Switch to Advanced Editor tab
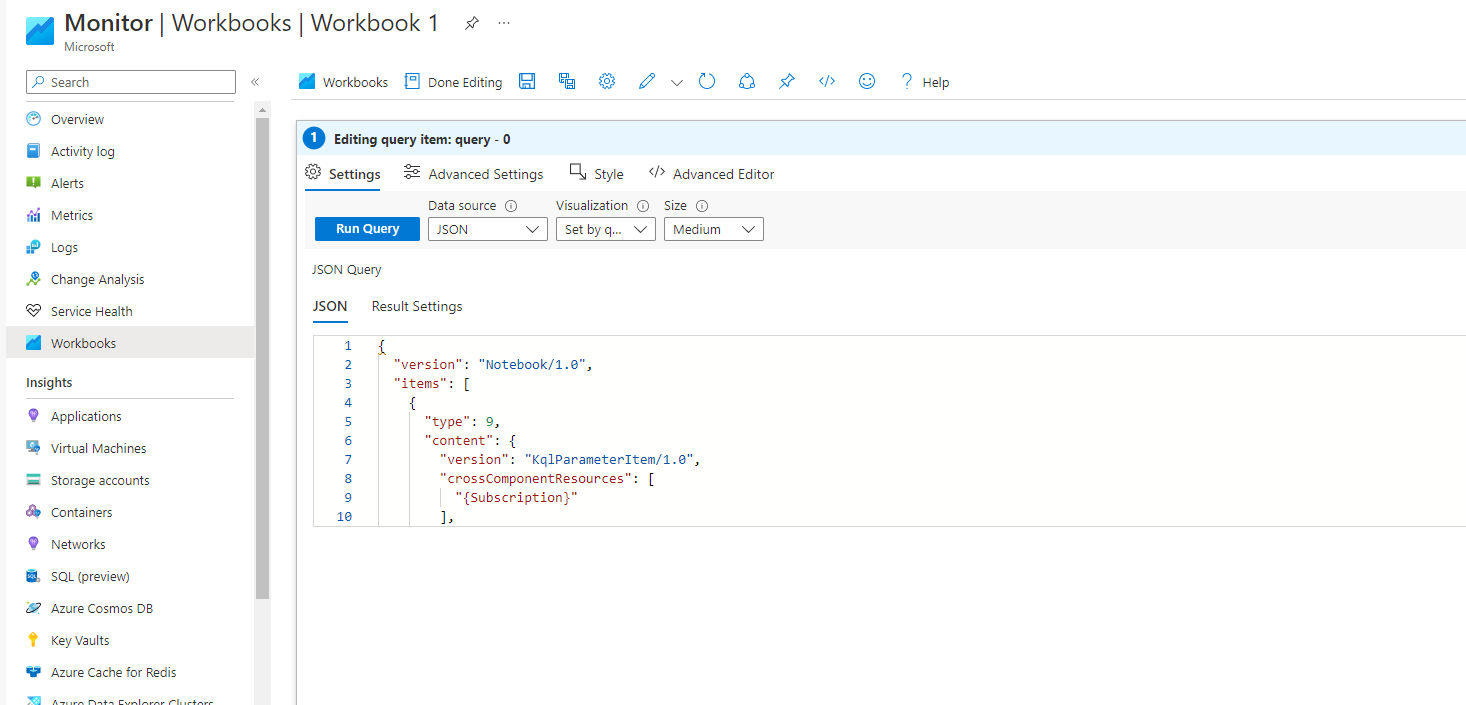The image size is (1466, 705). pos(712,174)
